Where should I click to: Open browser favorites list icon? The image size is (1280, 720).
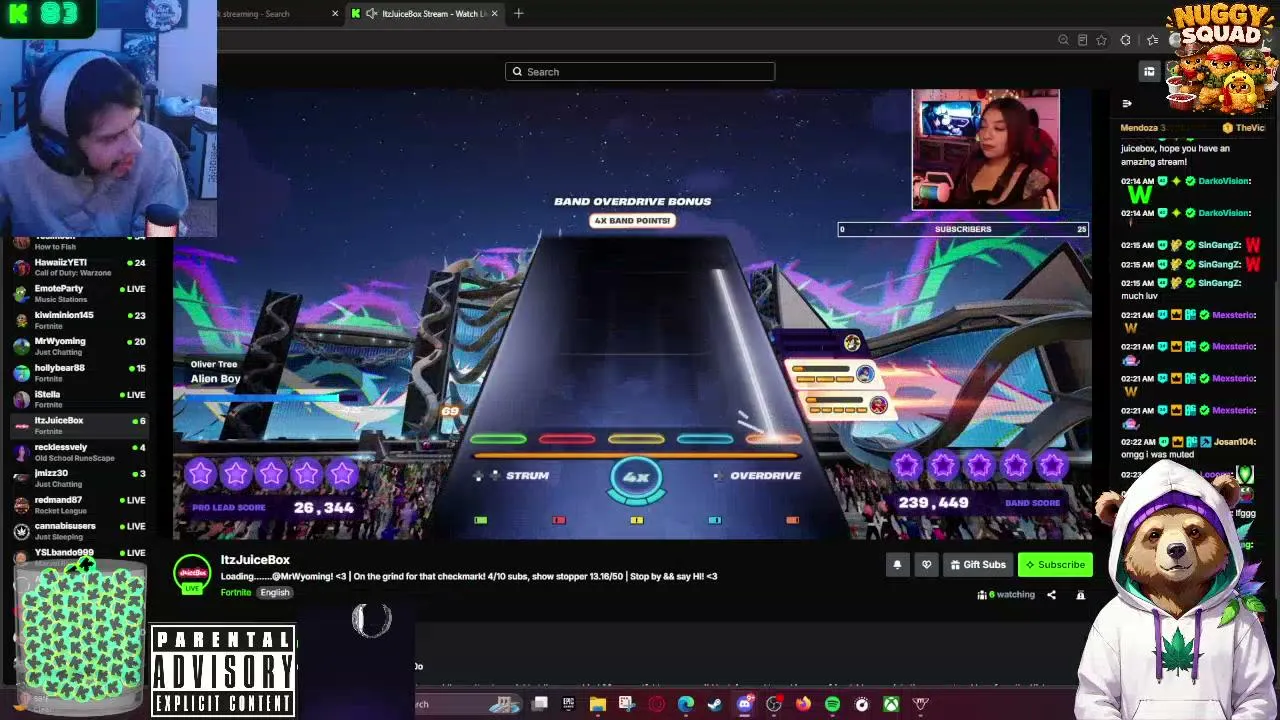coord(1152,40)
